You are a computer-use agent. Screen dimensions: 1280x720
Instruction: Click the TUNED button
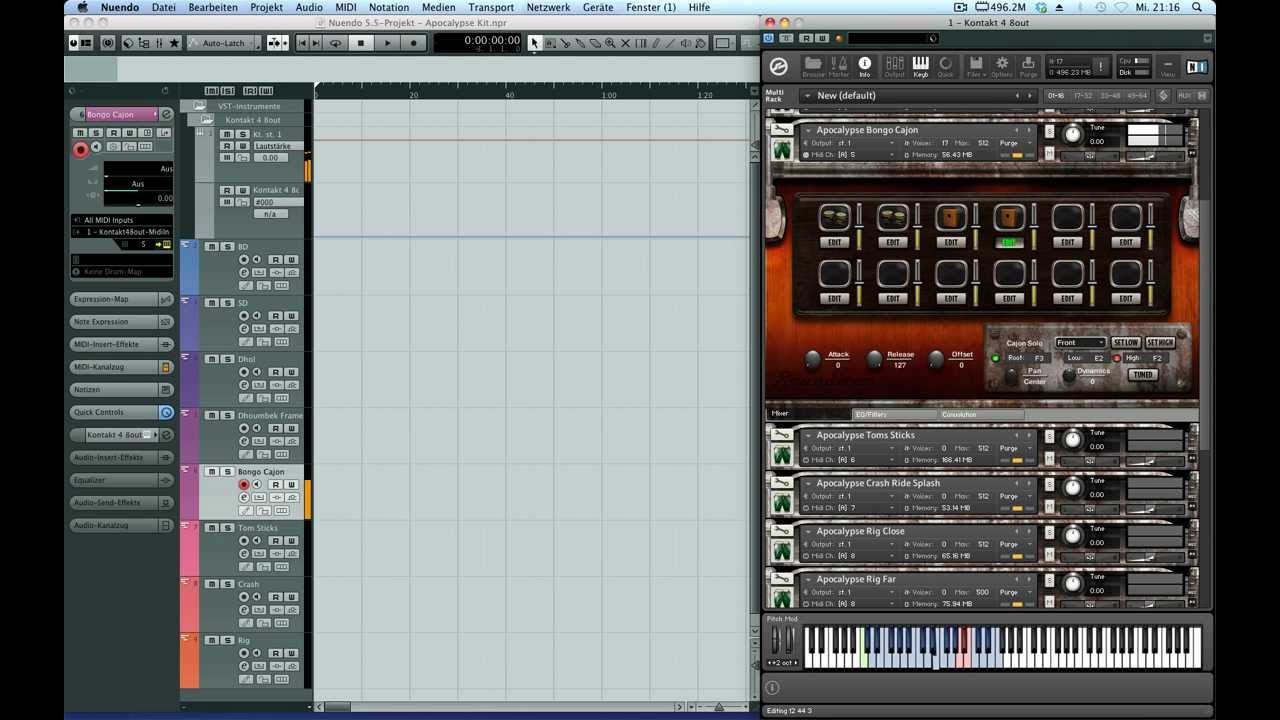pyautogui.click(x=1142, y=375)
